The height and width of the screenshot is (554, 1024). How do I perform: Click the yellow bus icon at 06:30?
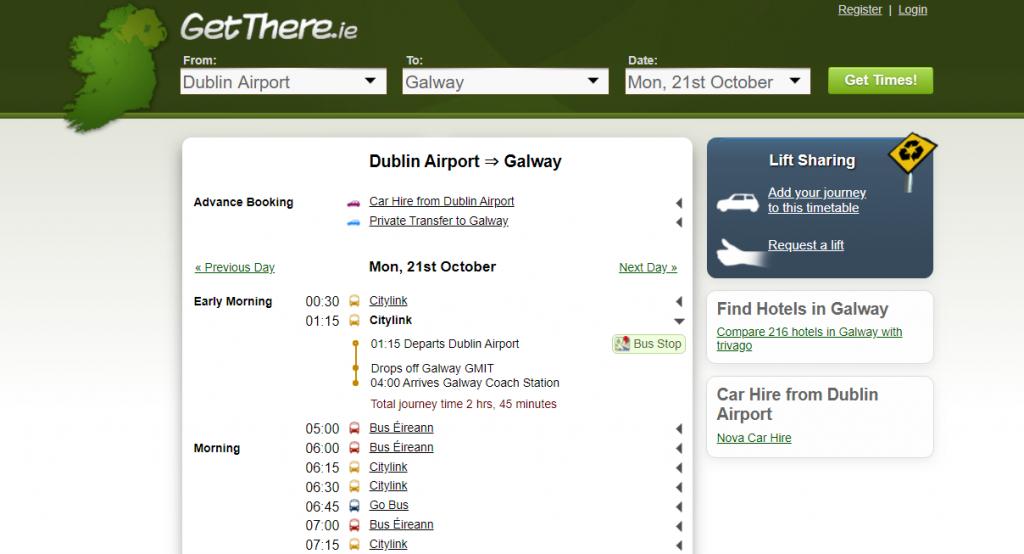coord(354,487)
